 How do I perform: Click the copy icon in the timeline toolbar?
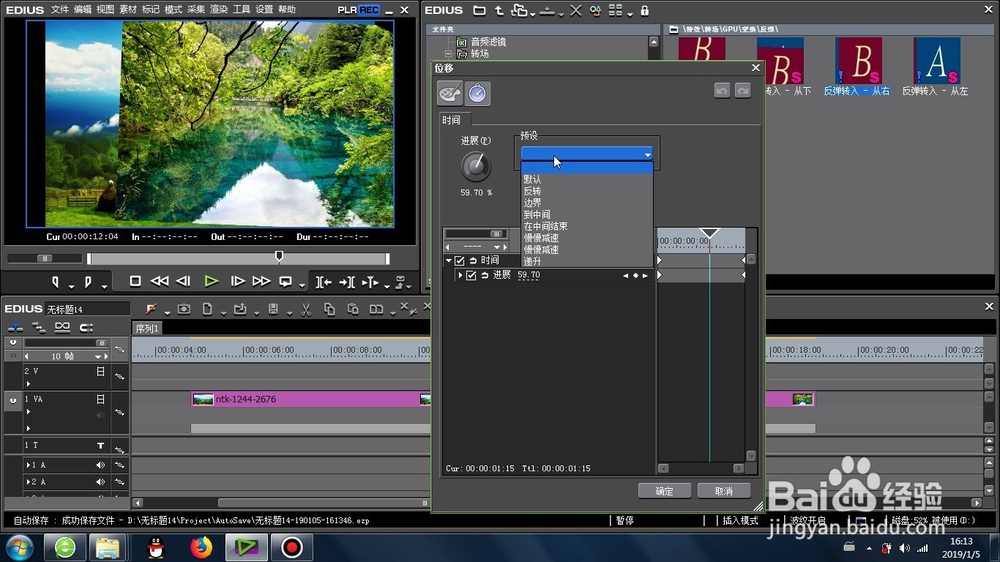click(329, 309)
